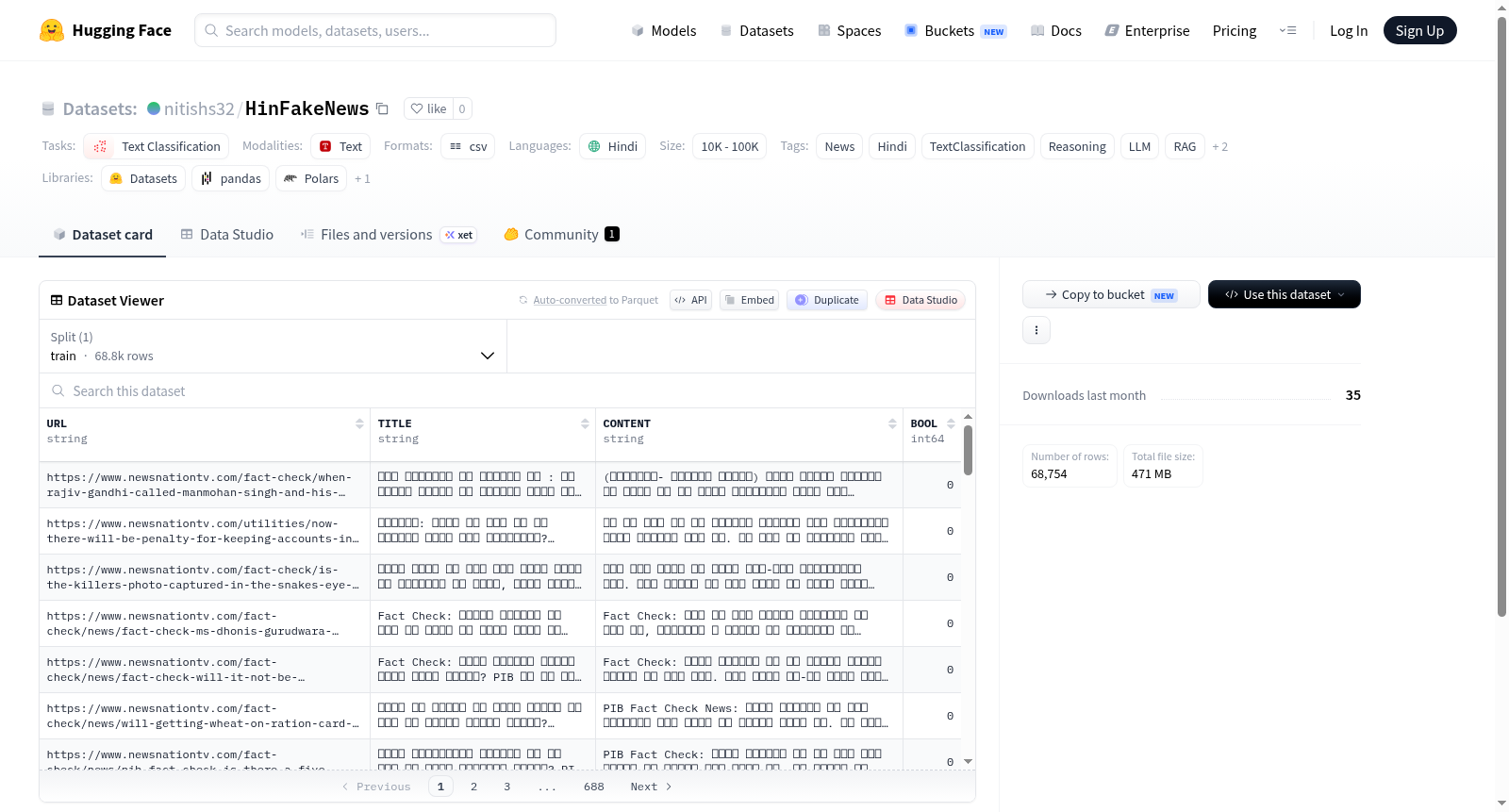Click the when-rajiv-gandhi URL cell
The width and height of the screenshot is (1509, 812).
[x=205, y=485]
